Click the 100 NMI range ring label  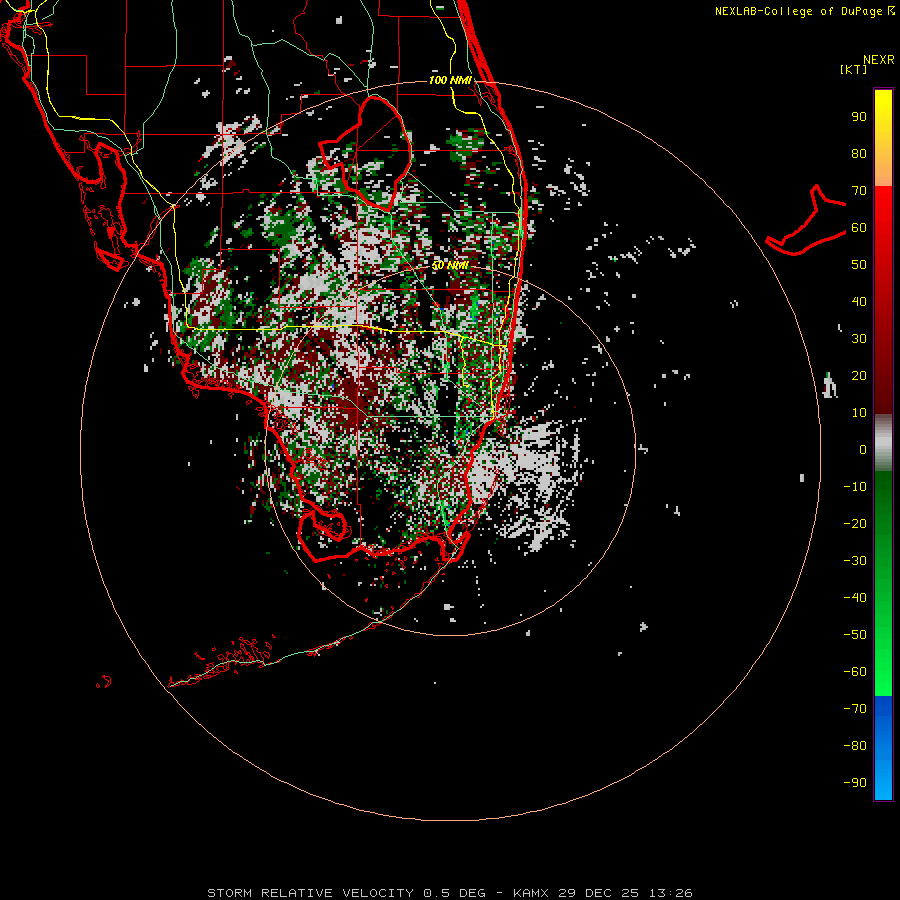450,80
